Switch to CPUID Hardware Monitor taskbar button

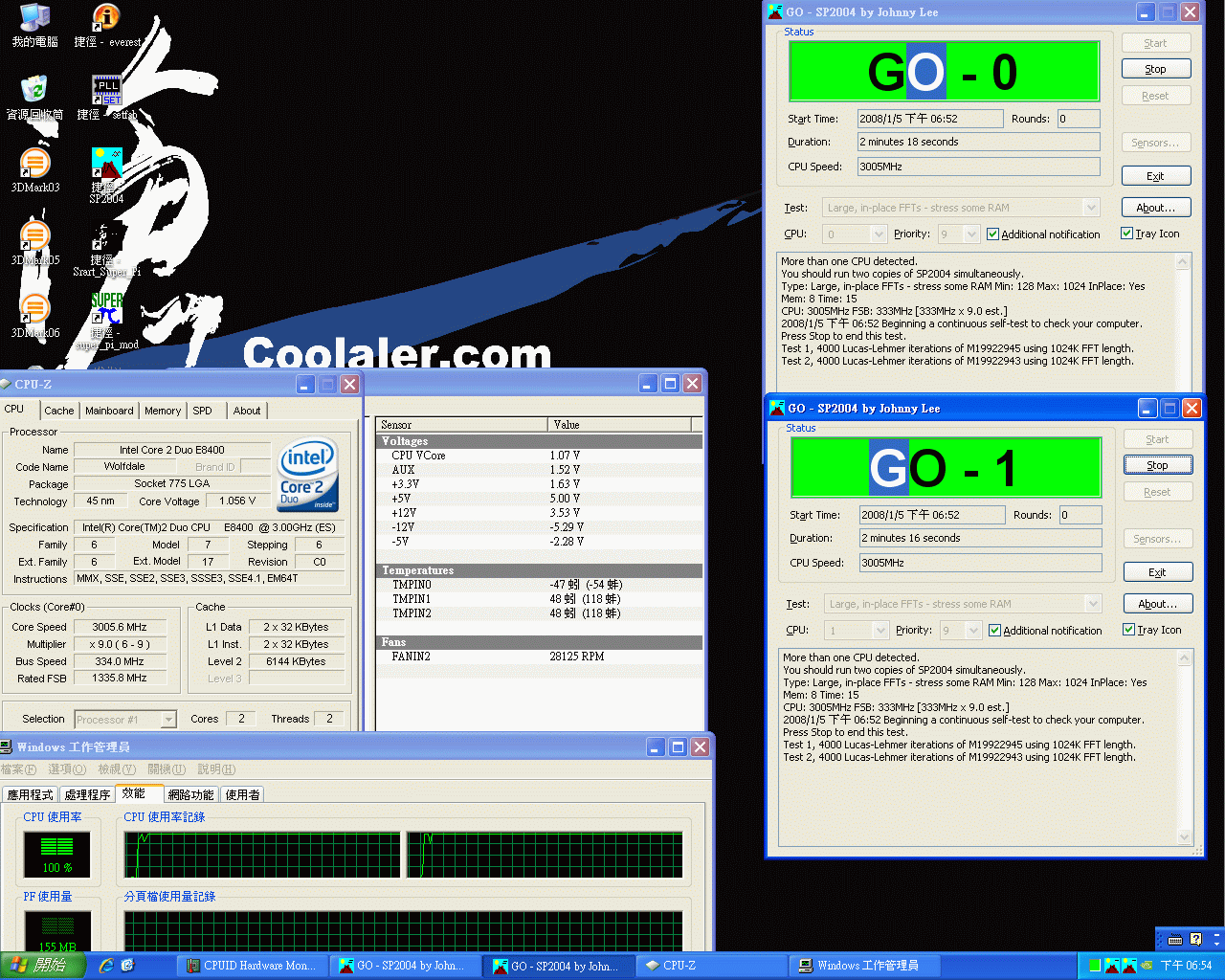[x=252, y=966]
